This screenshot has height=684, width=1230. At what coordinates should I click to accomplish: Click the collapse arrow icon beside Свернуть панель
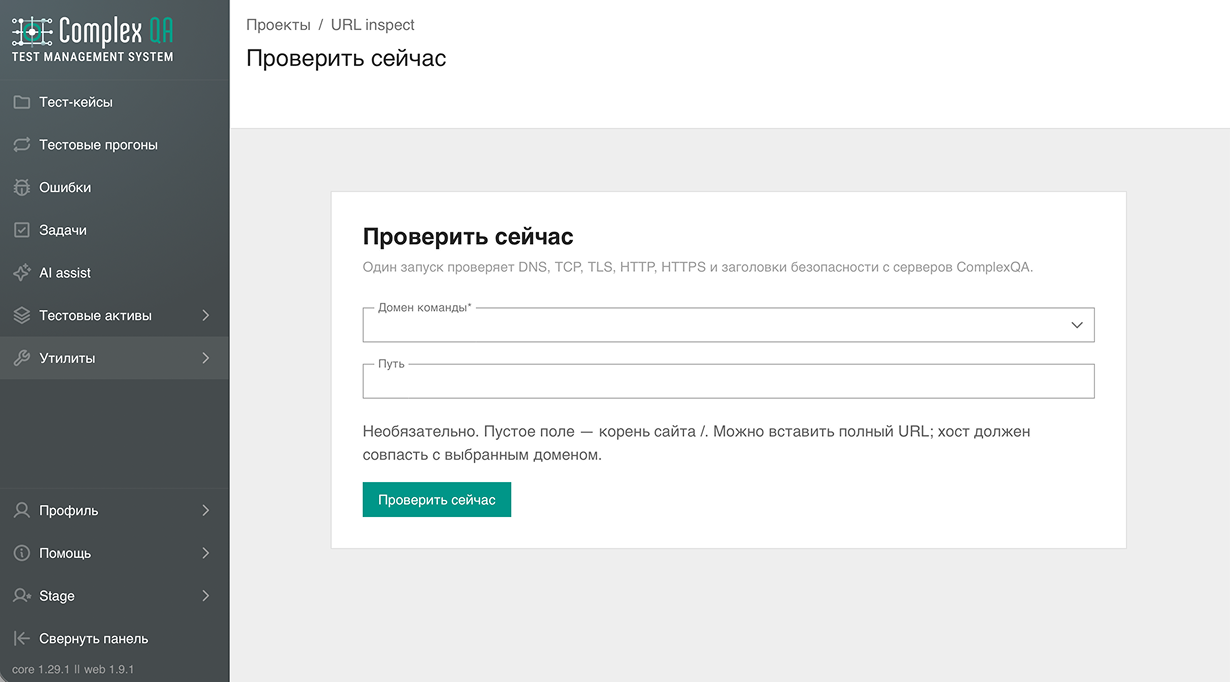22,638
